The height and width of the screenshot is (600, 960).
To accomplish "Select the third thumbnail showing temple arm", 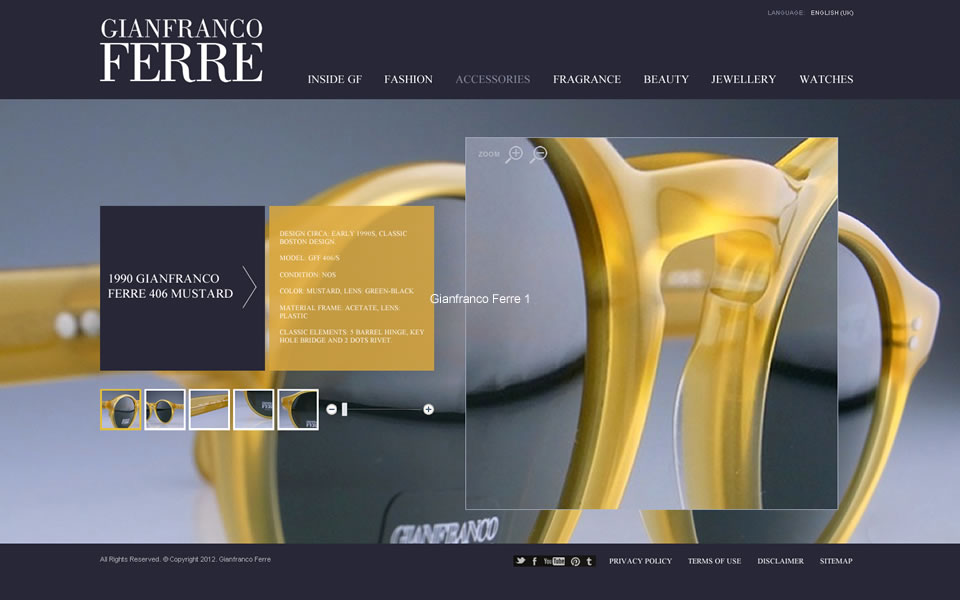I will click(209, 410).
